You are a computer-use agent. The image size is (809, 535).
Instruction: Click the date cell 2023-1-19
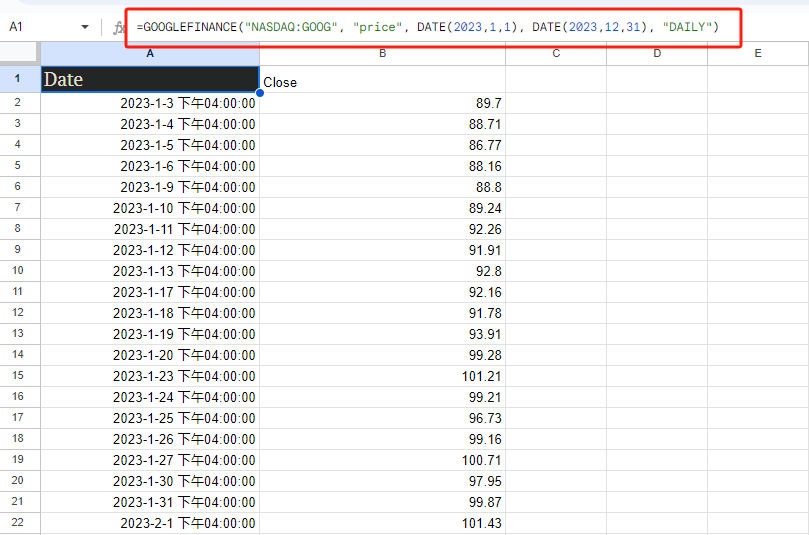coord(150,334)
